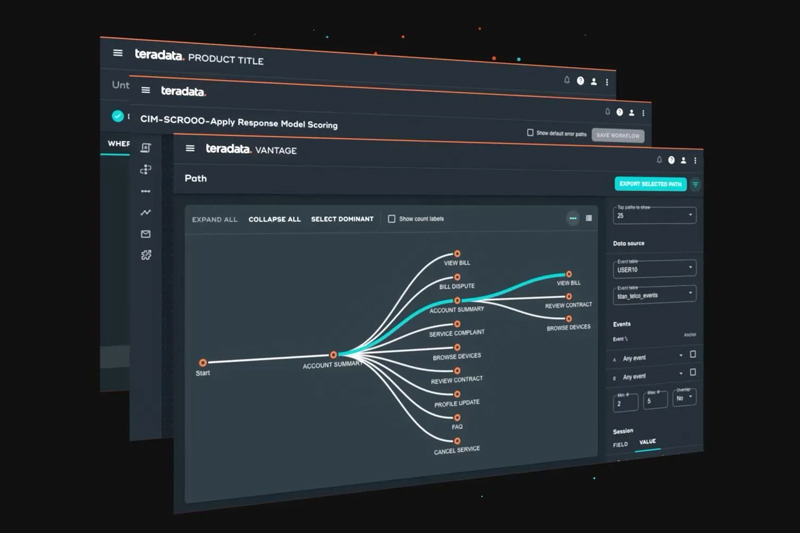Click PROFILE UPDATE node
This screenshot has height=533, width=800.
457,394
